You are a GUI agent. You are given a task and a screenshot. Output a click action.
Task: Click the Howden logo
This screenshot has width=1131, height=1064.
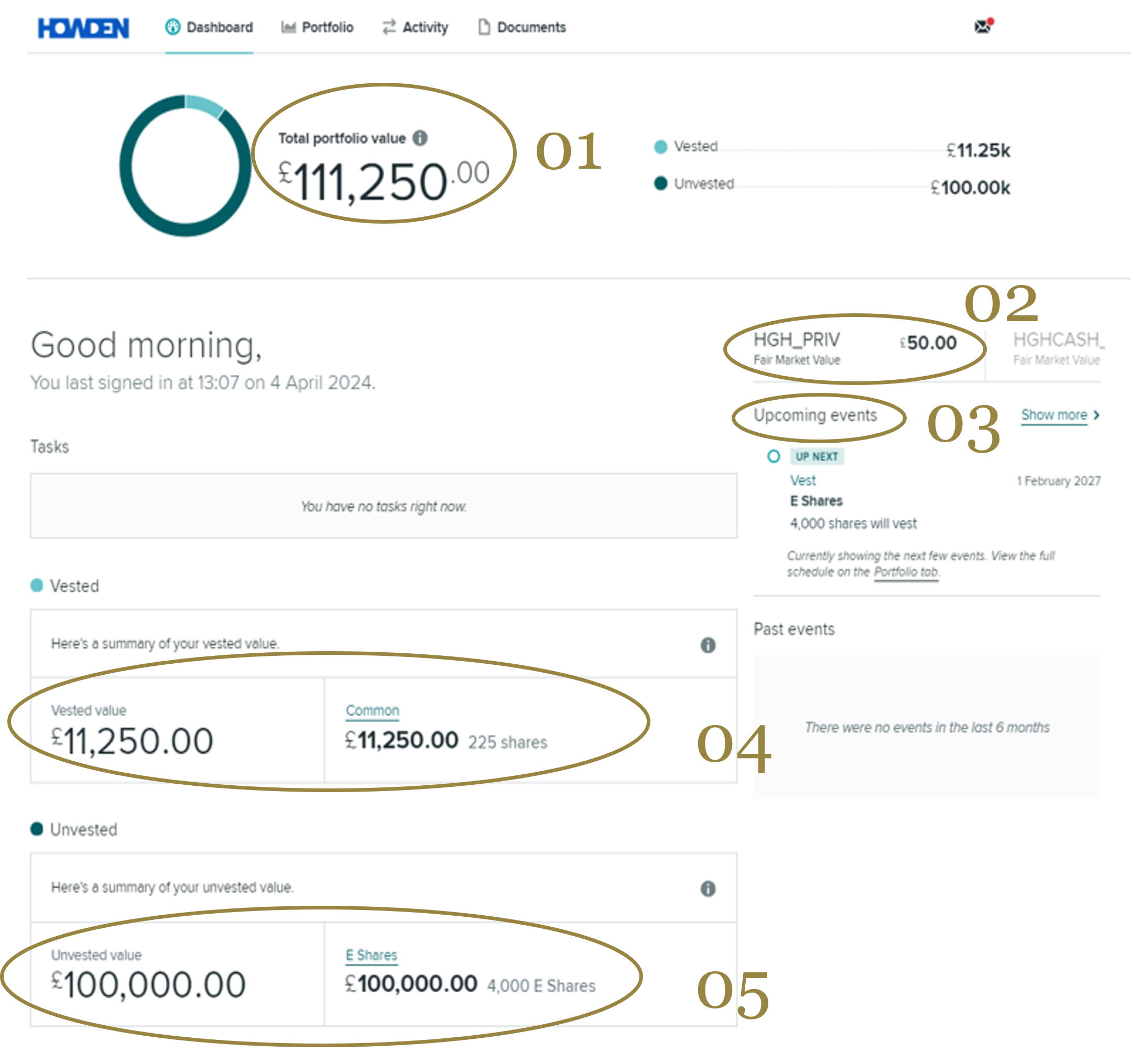tap(83, 28)
